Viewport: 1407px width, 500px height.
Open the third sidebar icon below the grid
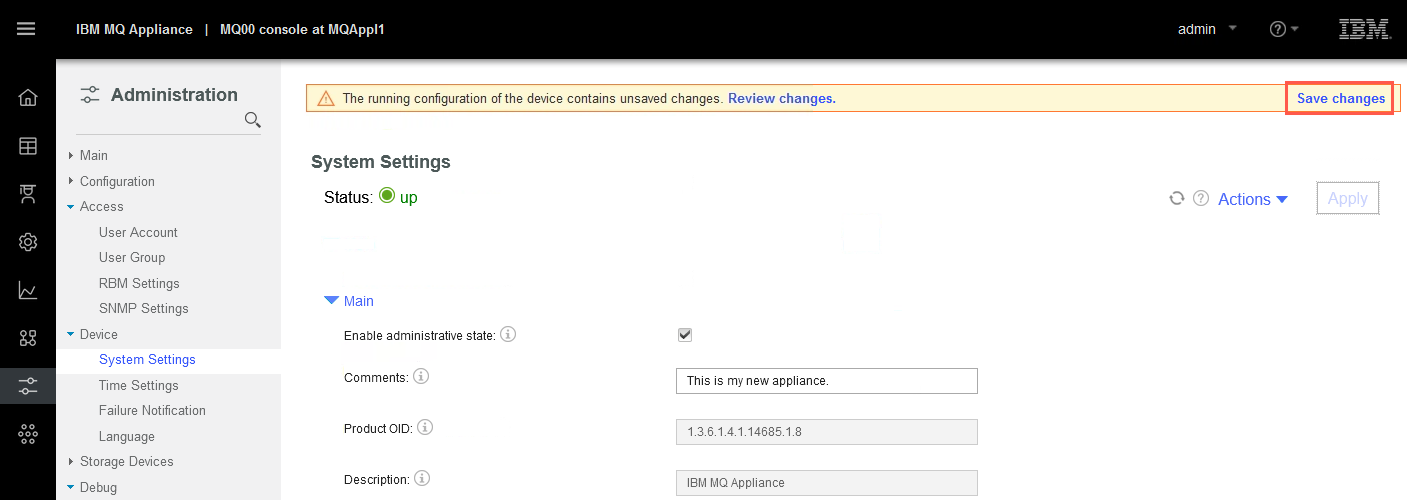click(x=28, y=194)
